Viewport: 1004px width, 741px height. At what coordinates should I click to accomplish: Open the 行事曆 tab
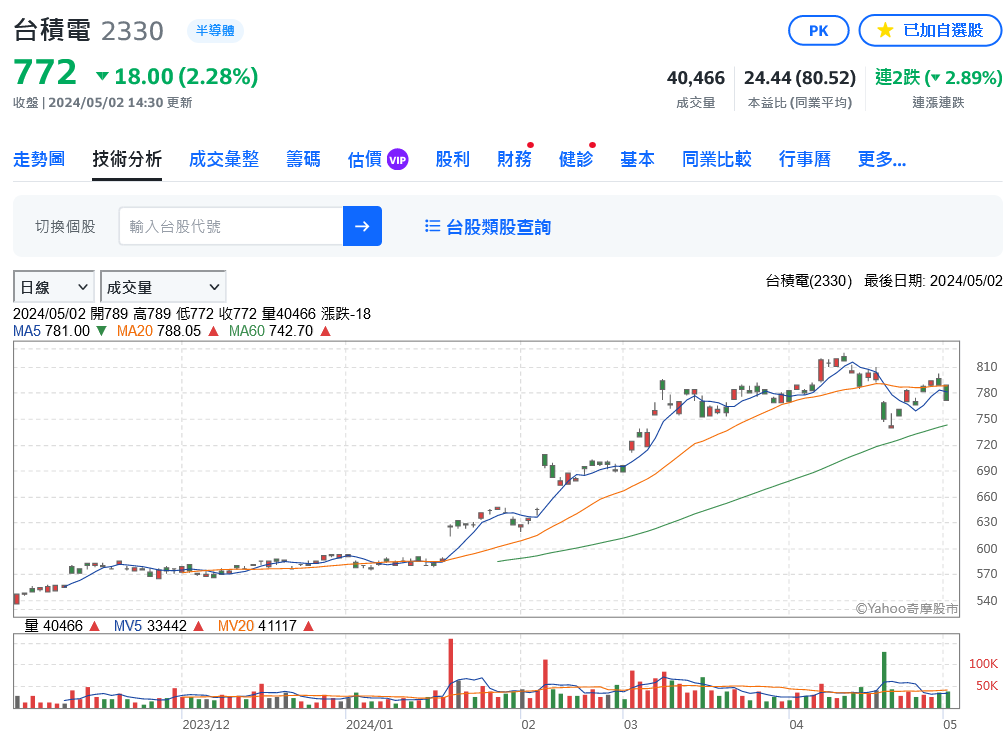[805, 159]
